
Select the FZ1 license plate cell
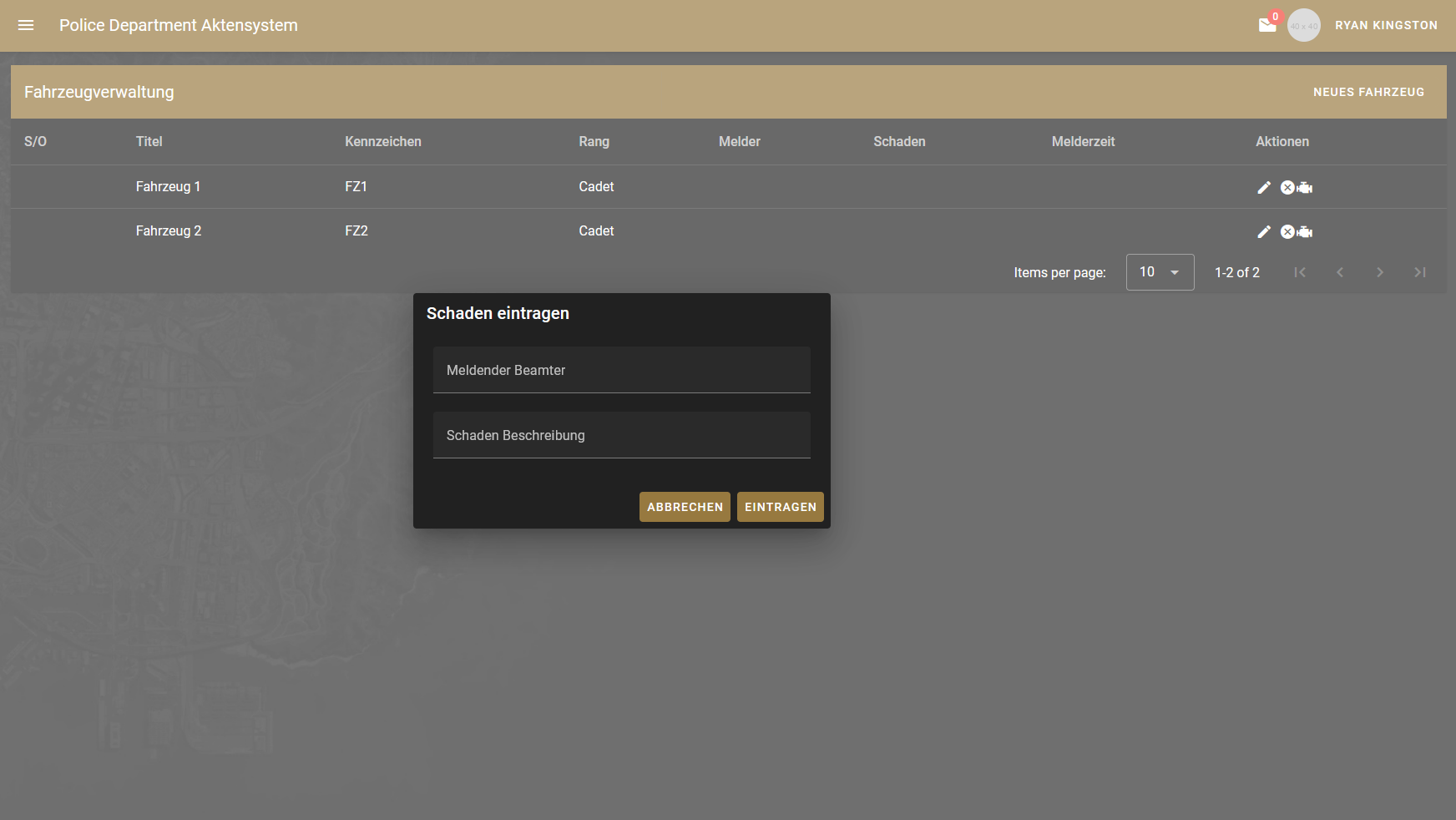click(356, 187)
